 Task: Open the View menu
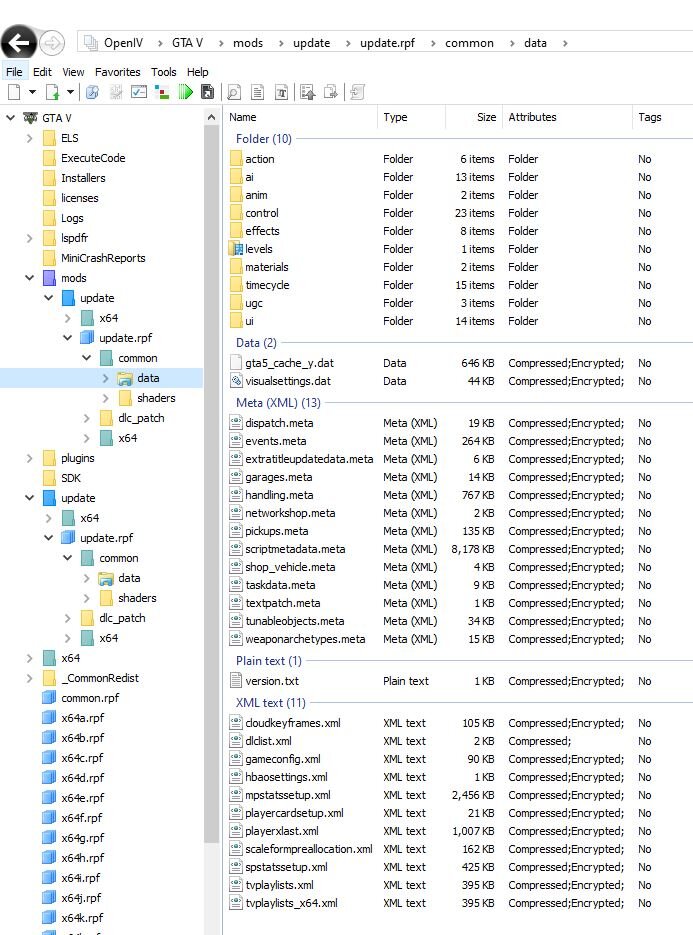pyautogui.click(x=73, y=72)
